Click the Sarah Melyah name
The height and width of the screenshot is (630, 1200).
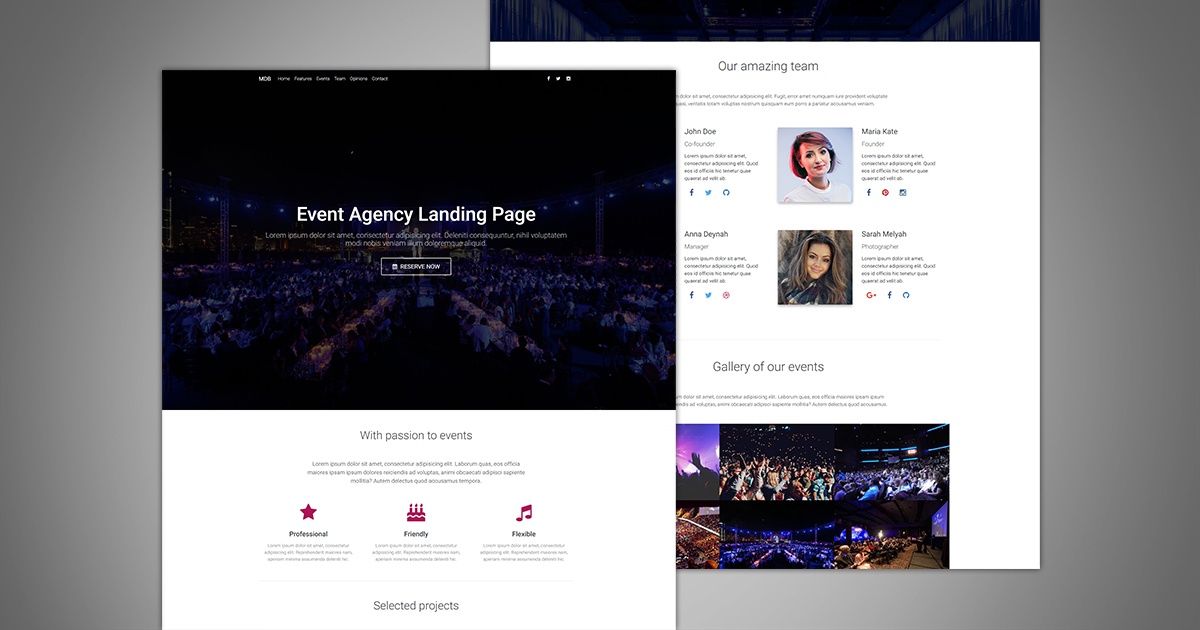pyautogui.click(x=884, y=234)
